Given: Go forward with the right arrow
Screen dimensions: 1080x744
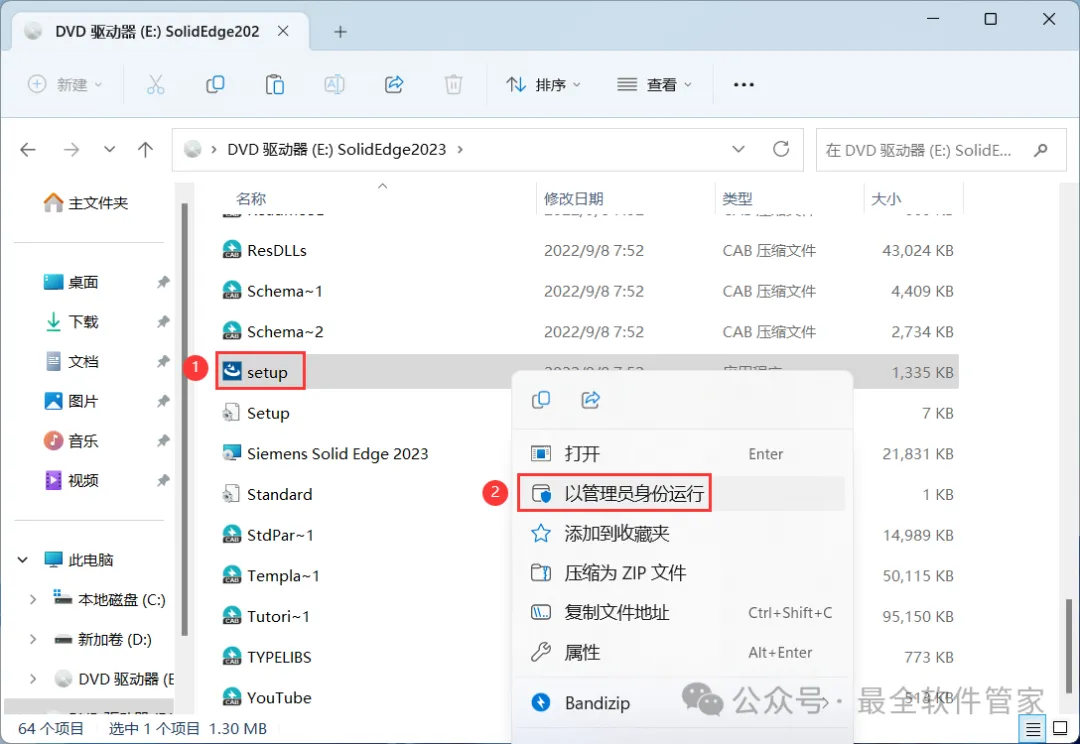Looking at the screenshot, I should [71, 149].
